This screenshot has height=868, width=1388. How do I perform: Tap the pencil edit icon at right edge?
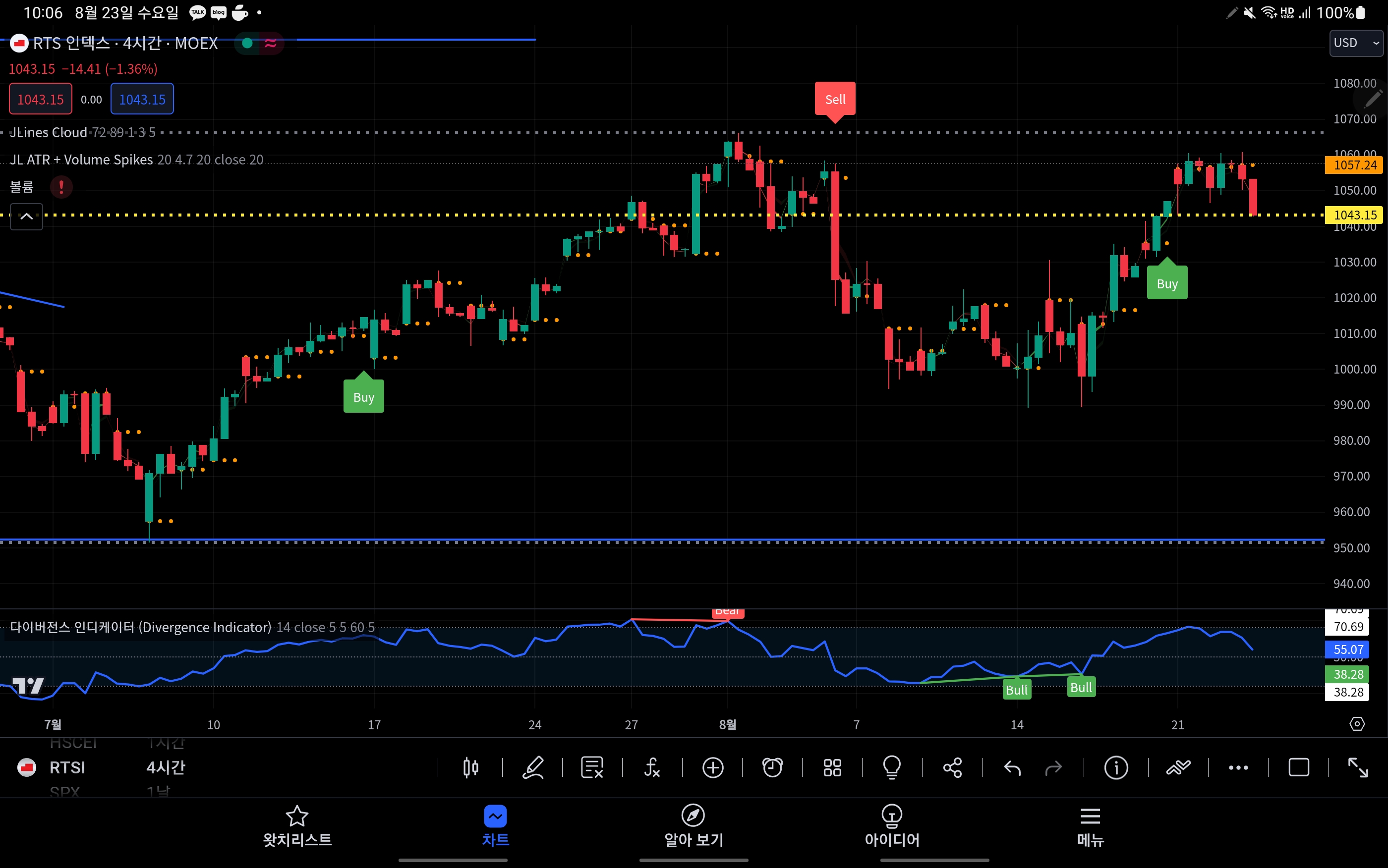pos(1373,99)
